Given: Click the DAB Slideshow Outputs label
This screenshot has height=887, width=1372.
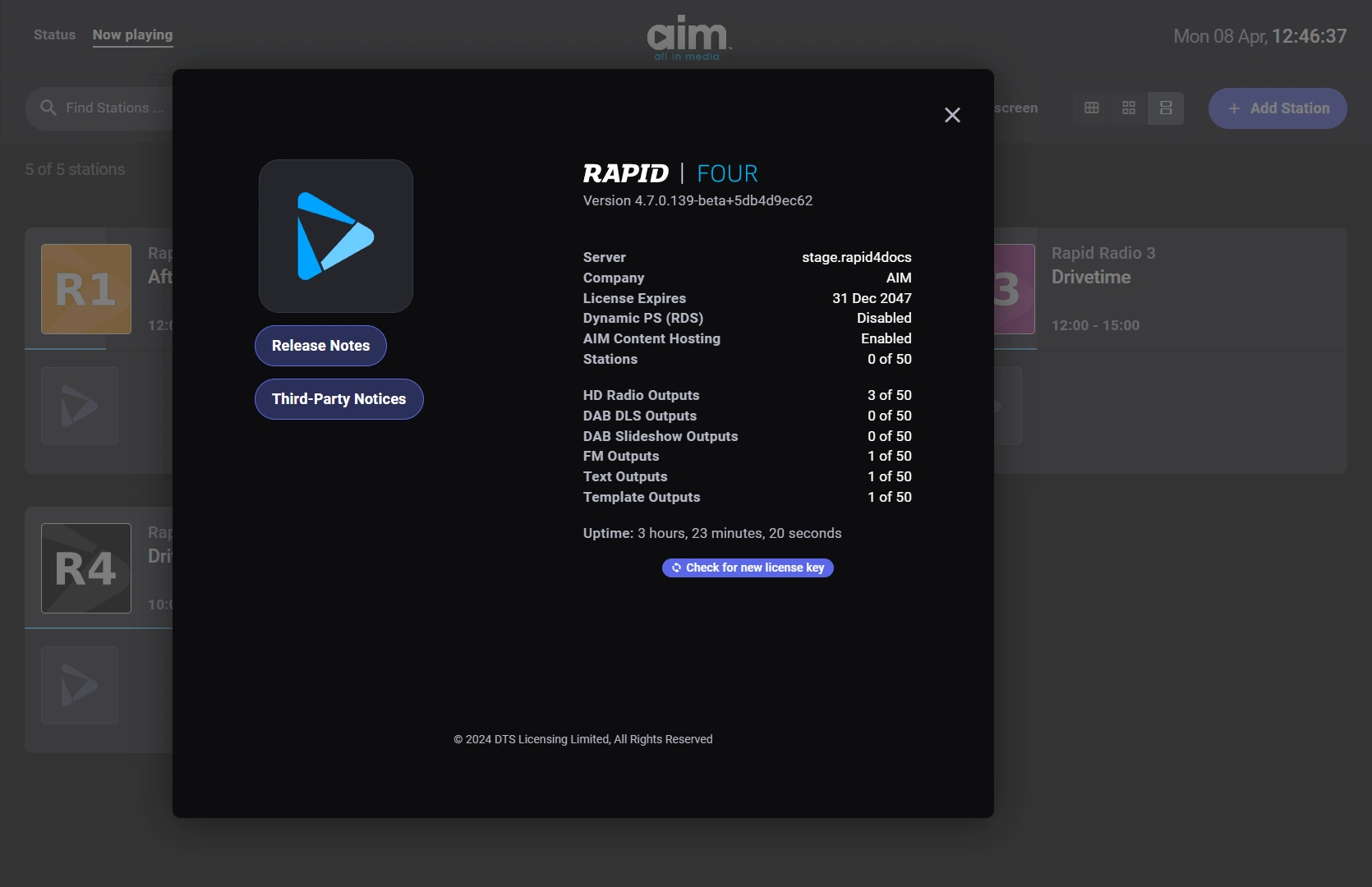Looking at the screenshot, I should (661, 436).
